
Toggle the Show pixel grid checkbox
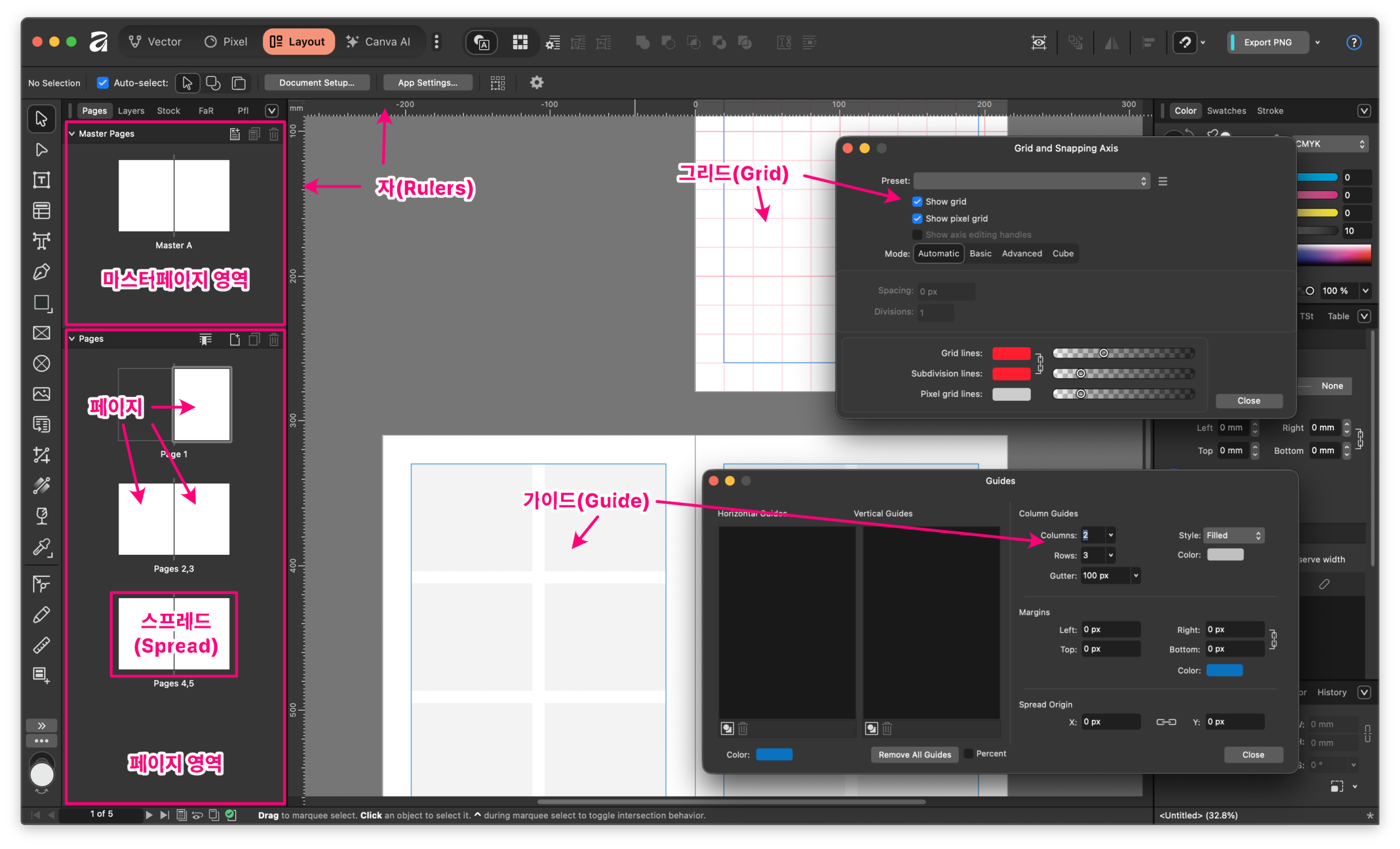[x=917, y=219]
